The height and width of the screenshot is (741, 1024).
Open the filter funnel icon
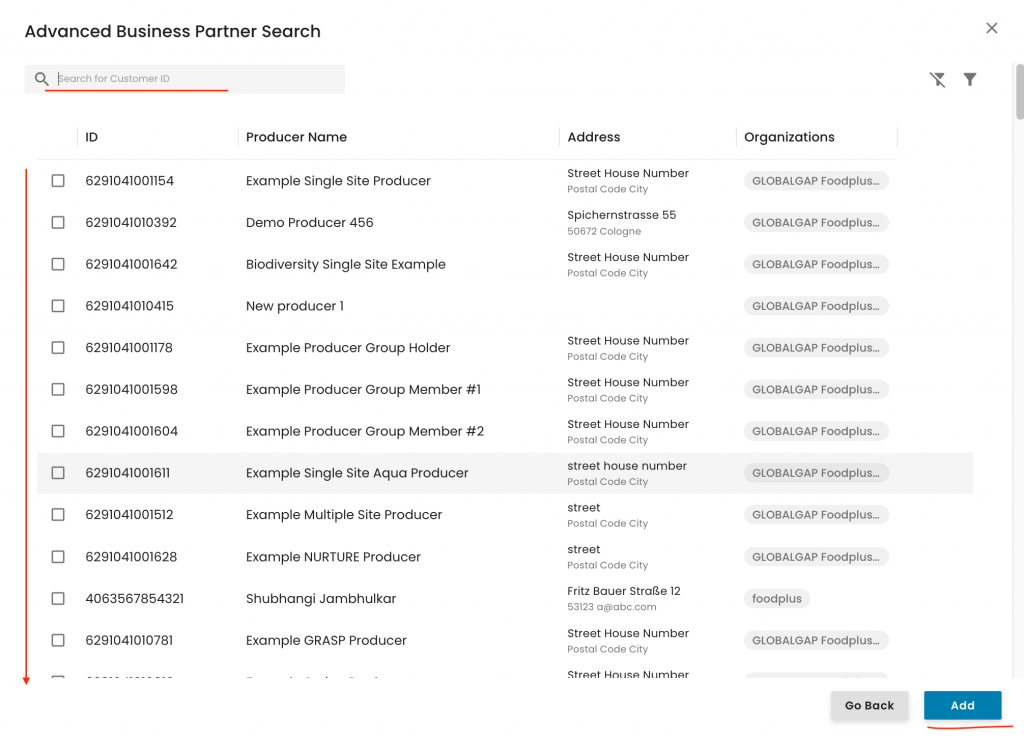(x=970, y=79)
